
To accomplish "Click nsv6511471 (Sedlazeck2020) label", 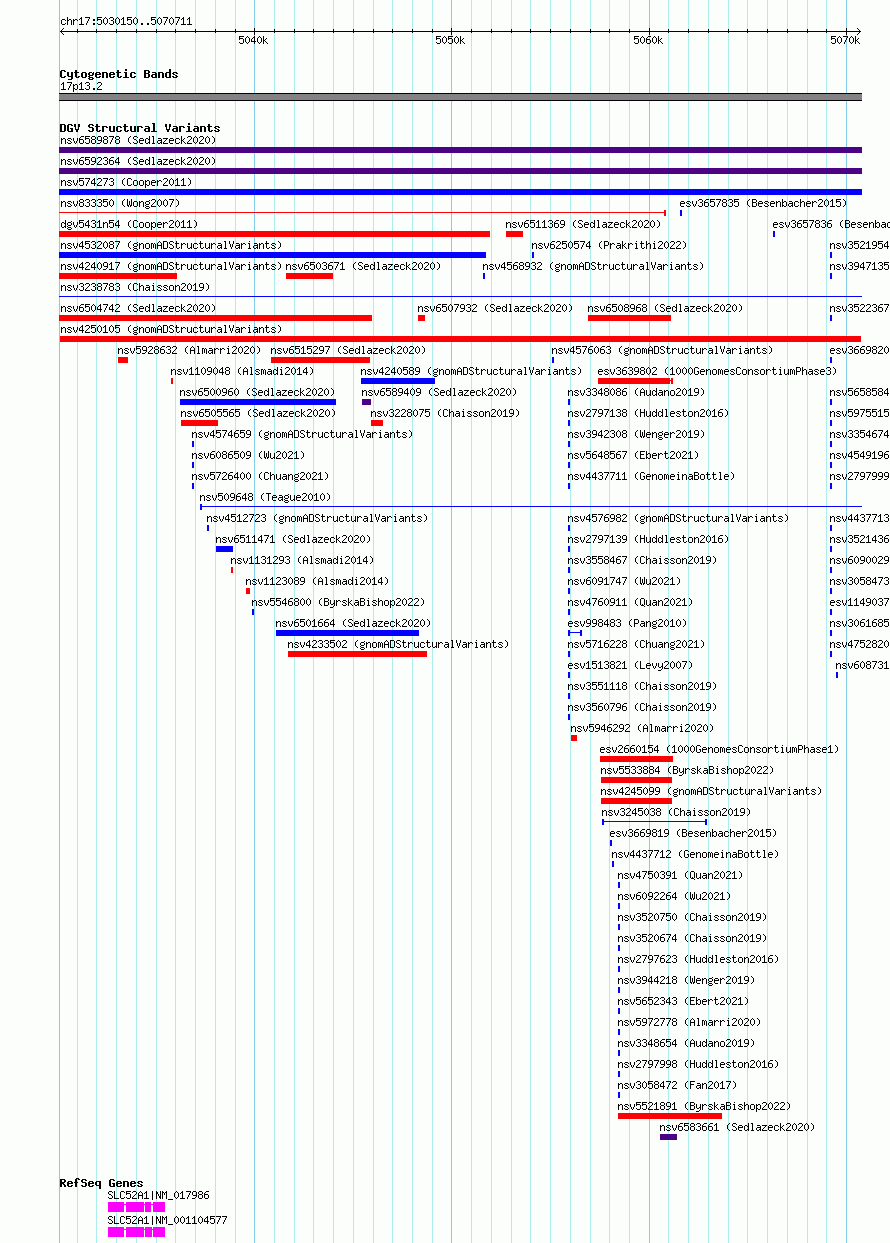I will [293, 539].
